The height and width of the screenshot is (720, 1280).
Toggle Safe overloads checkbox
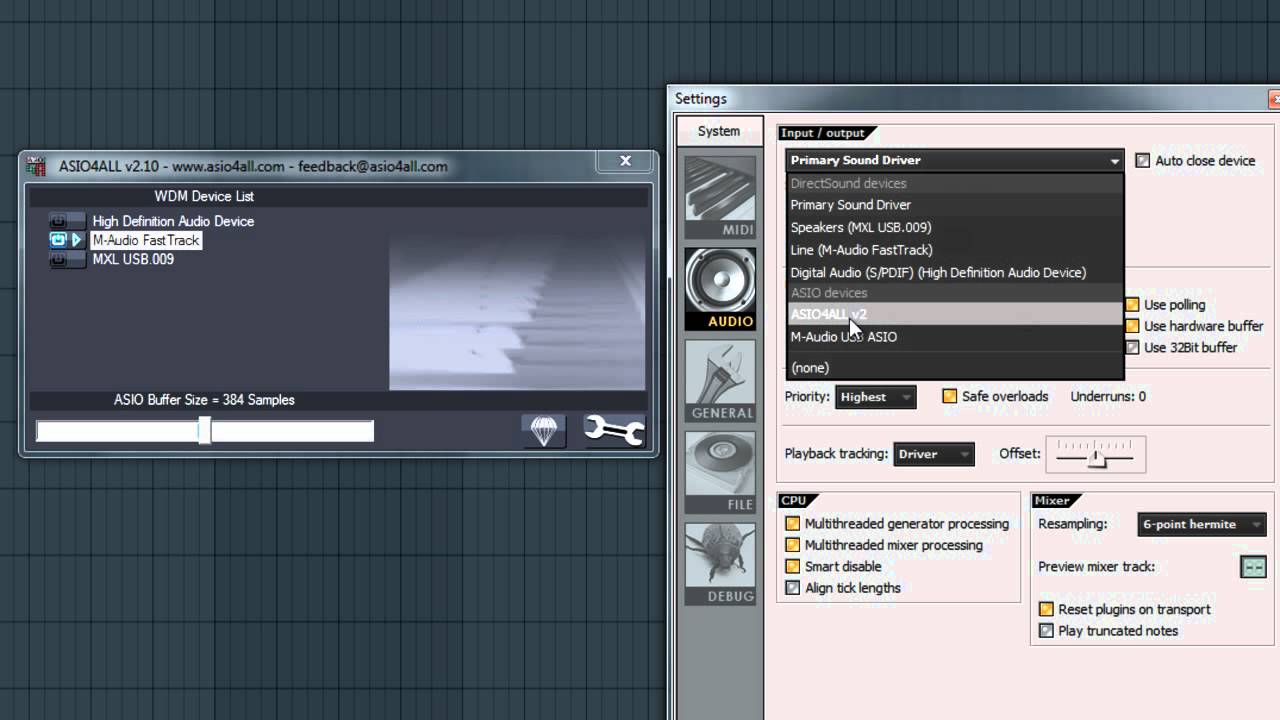coord(950,396)
